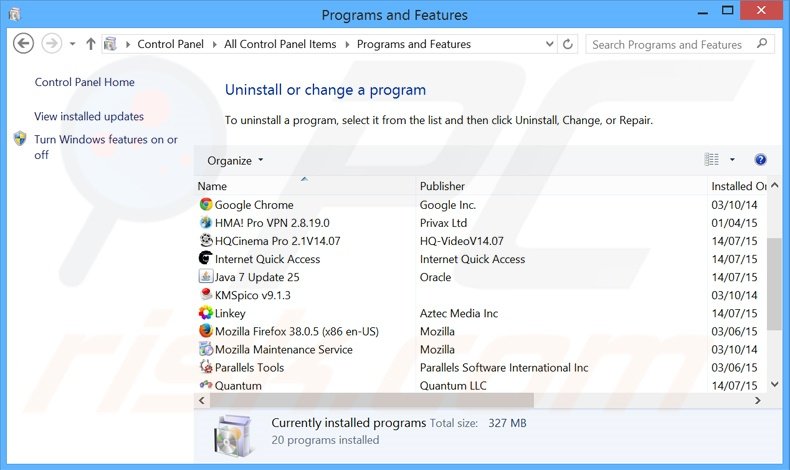Open View installed updates link
The image size is (790, 470).
[x=89, y=116]
